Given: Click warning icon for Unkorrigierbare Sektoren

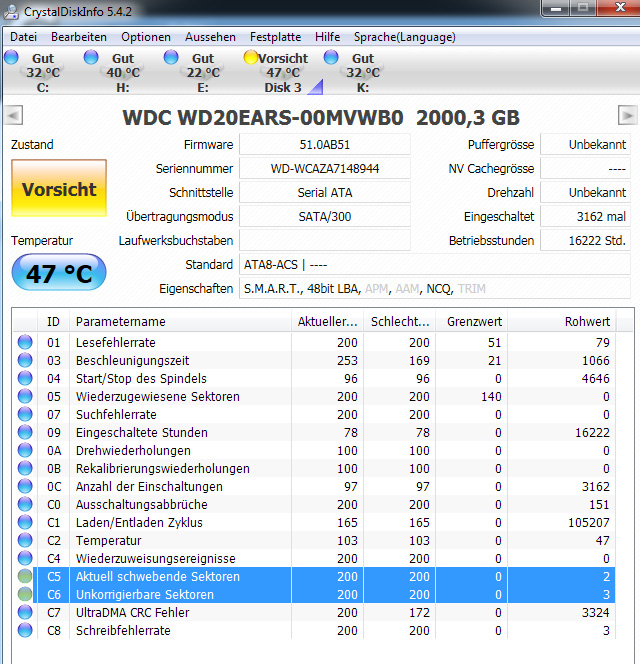Looking at the screenshot, I should tap(25, 594).
